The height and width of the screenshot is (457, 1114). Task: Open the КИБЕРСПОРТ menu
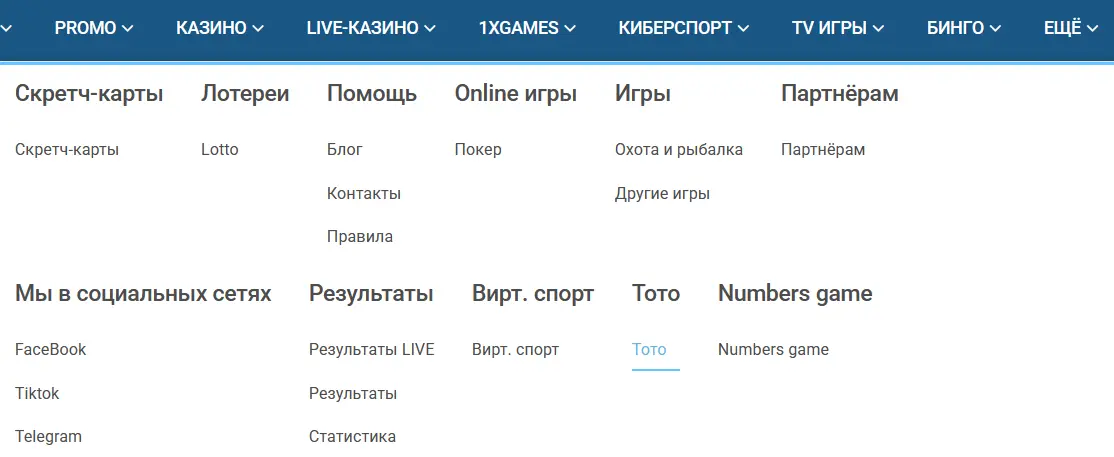pos(683,28)
